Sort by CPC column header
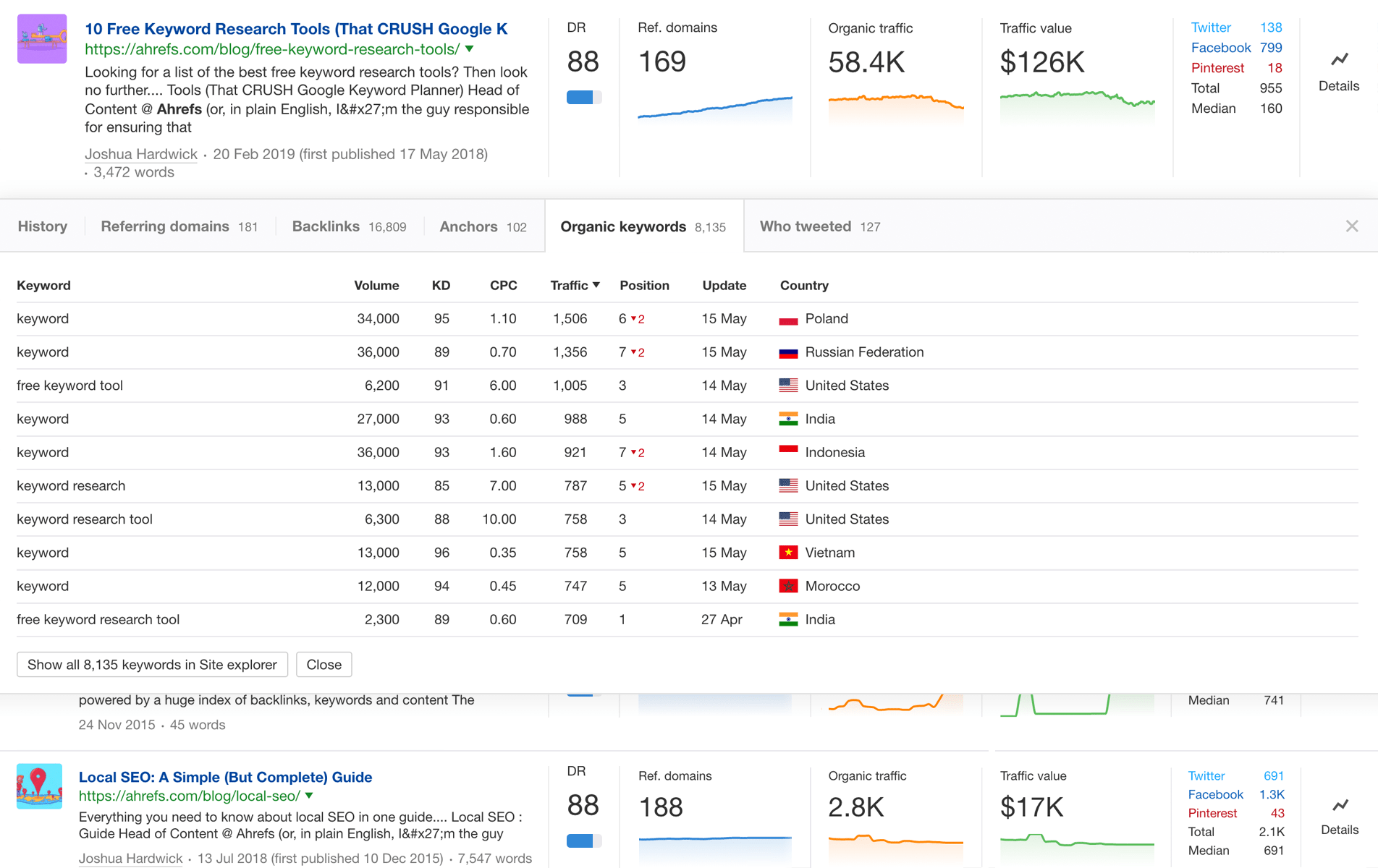 click(x=503, y=285)
